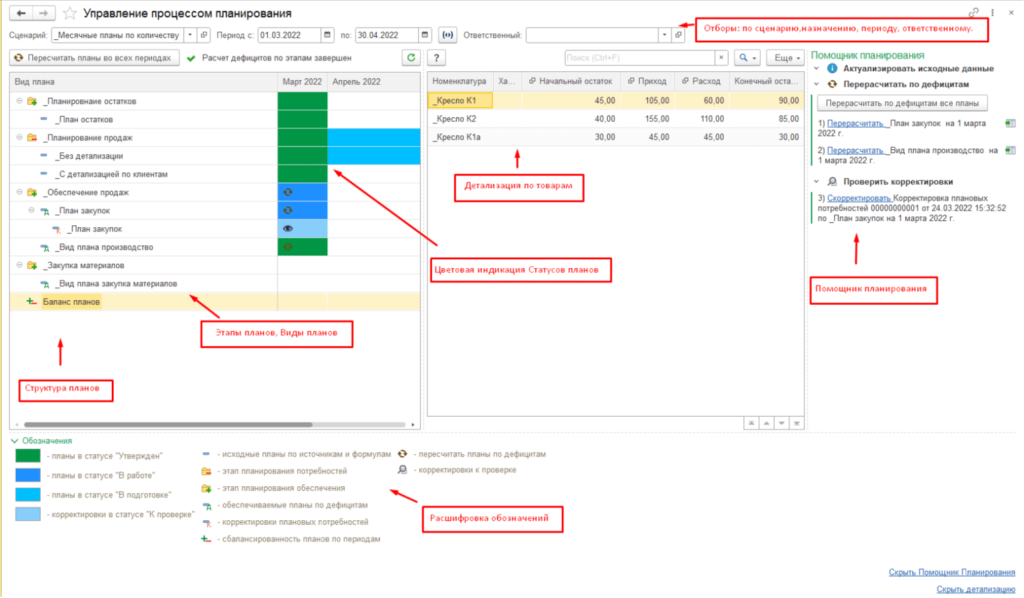The image size is (1024, 598).
Task: Add form to favorites with star icon
Action: tap(69, 14)
